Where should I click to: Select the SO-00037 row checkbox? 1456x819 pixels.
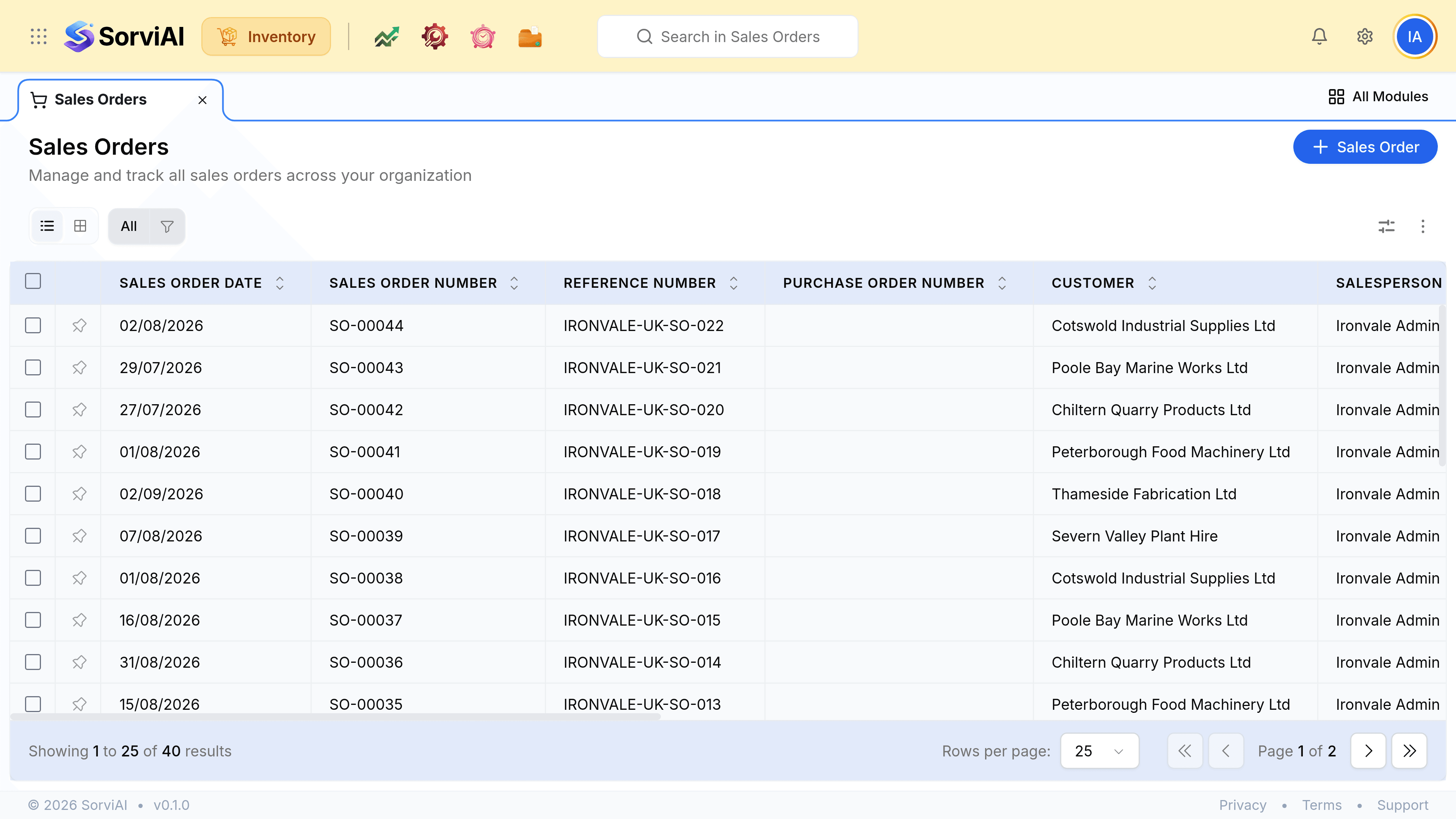pos(33,620)
